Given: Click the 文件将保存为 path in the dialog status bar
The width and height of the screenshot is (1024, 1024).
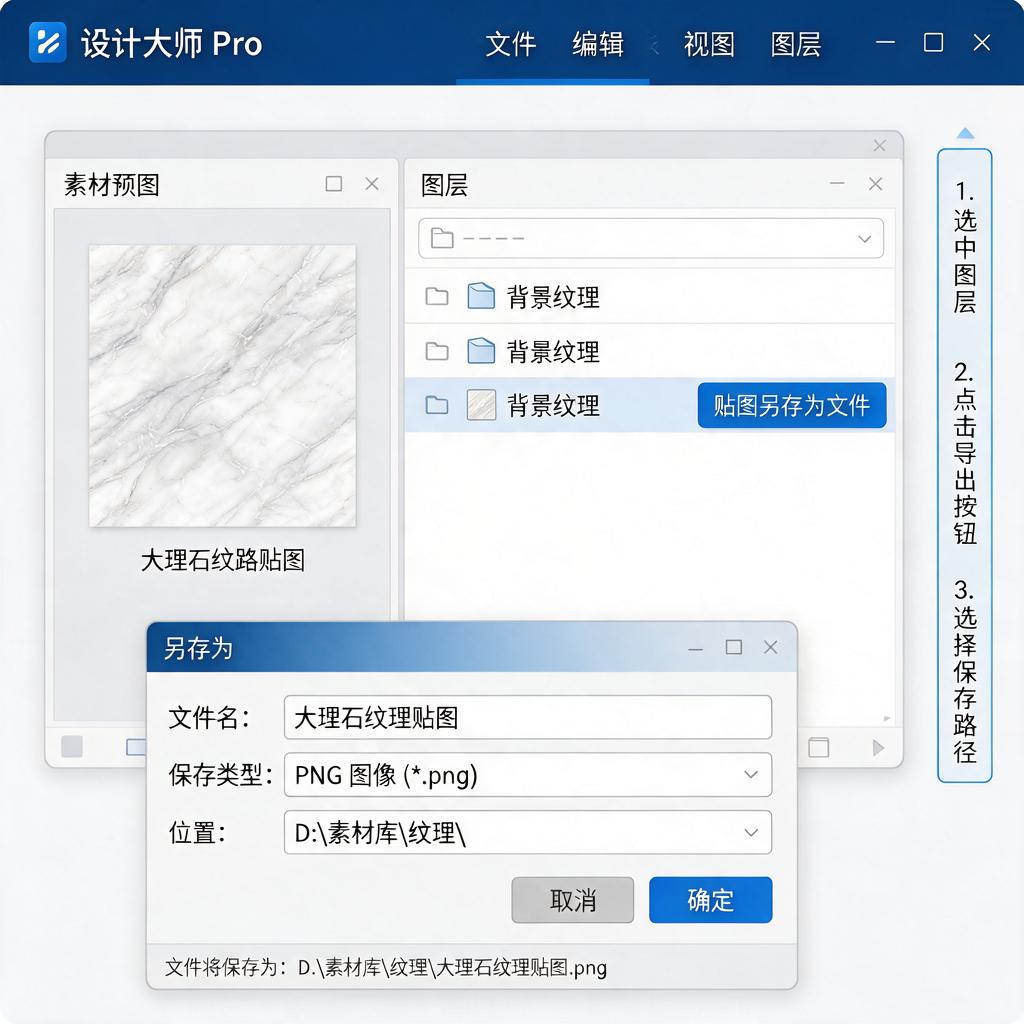Looking at the screenshot, I should click(x=453, y=967).
